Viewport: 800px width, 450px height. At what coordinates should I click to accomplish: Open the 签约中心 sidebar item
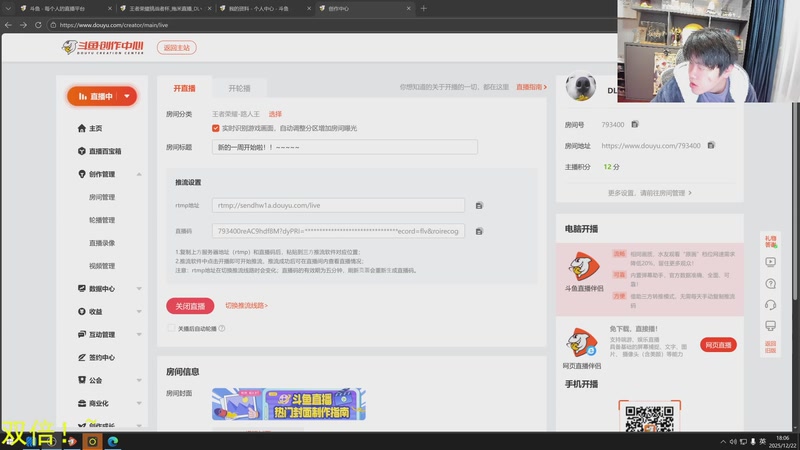tap(96, 358)
